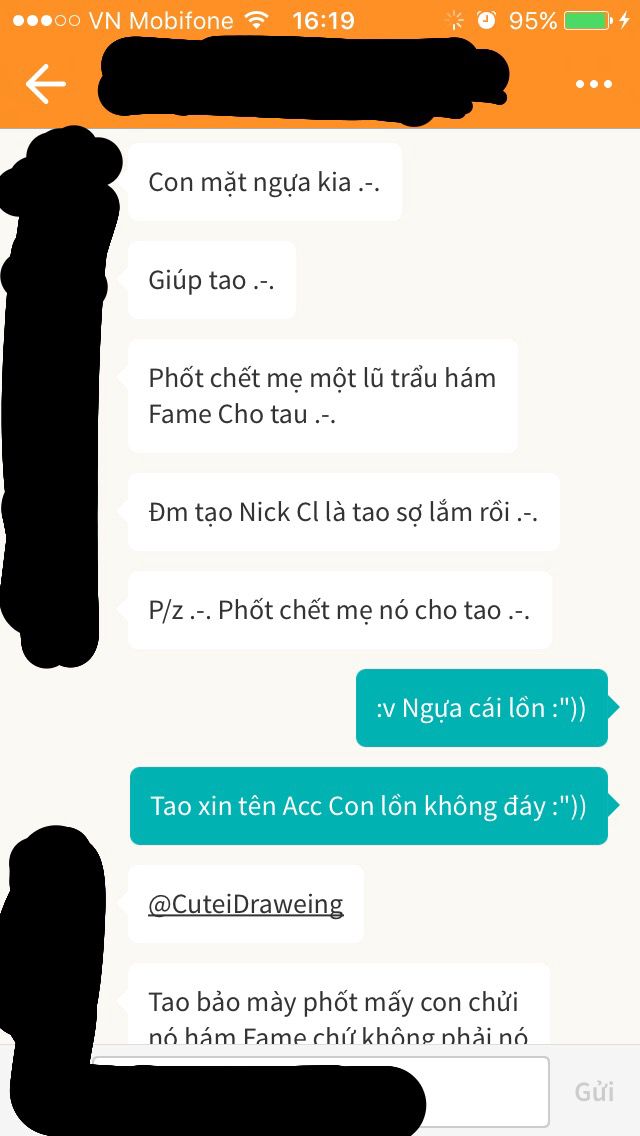
Task: Tap the Gửi send button
Action: [x=594, y=1091]
